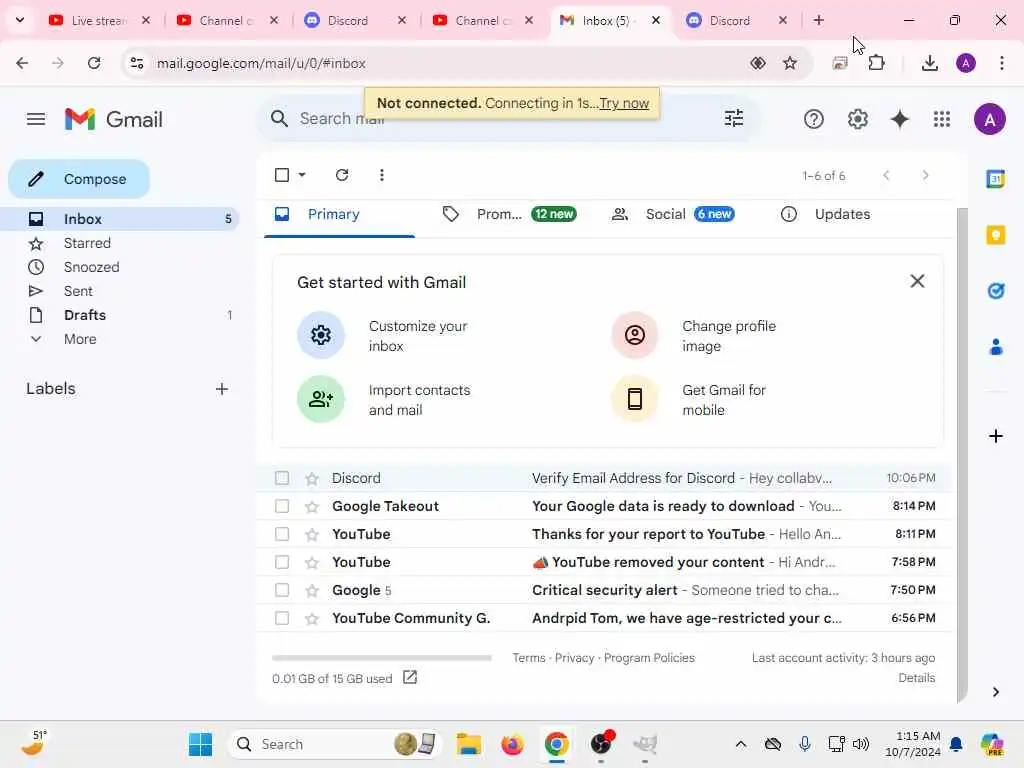The image size is (1024, 768).
Task: Click the Try now reconnect link
Action: 624,103
